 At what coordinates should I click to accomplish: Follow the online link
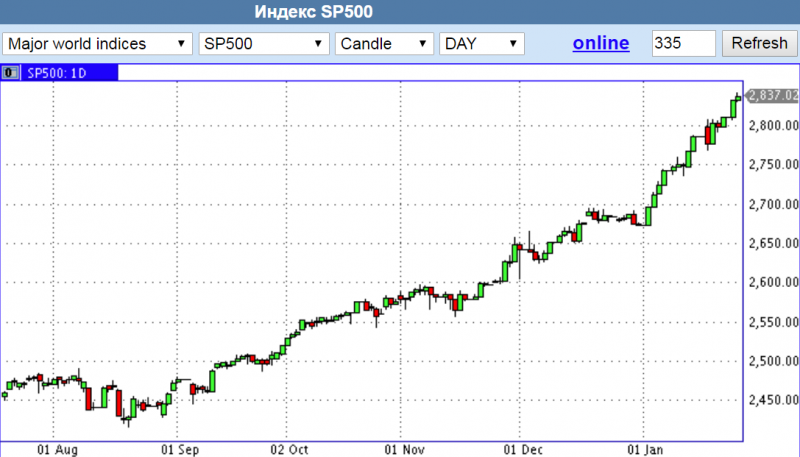(x=600, y=43)
